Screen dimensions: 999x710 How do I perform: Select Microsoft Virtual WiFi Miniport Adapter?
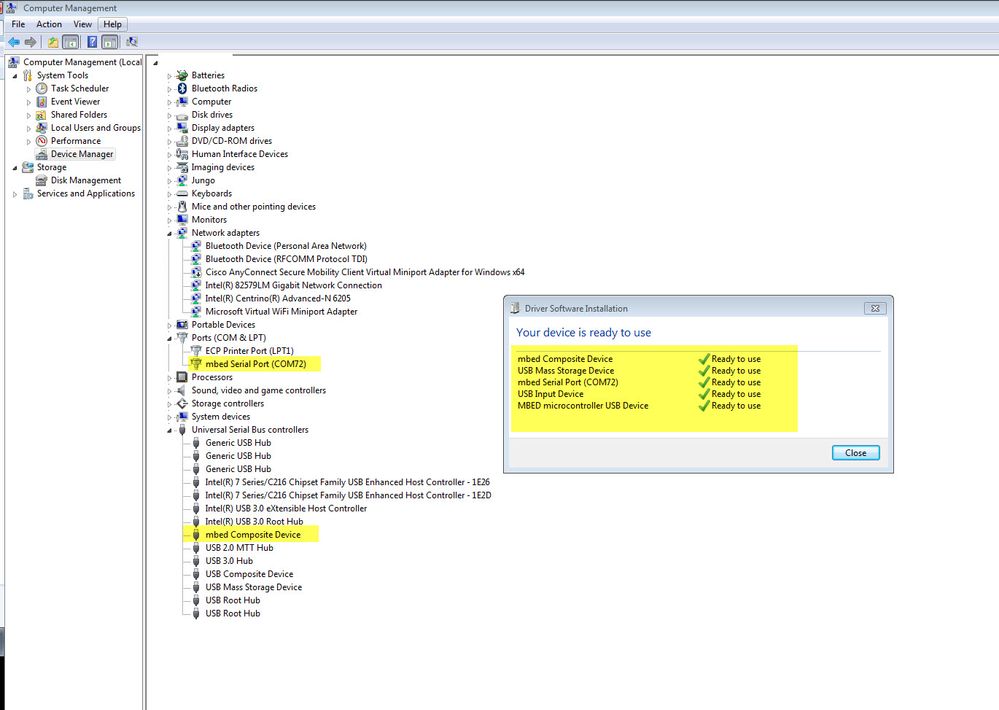tap(281, 312)
